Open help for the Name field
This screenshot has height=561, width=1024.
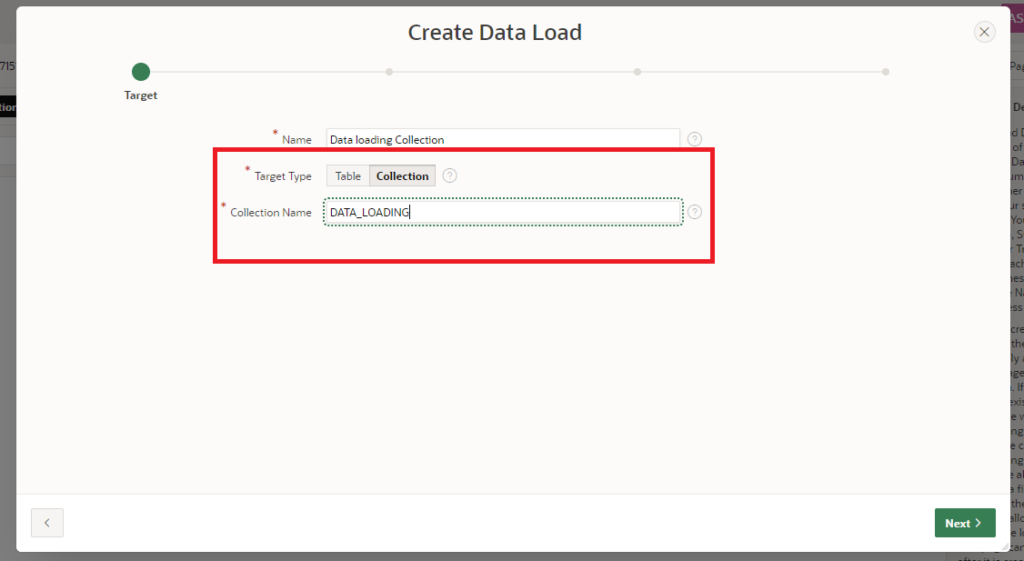tap(694, 140)
